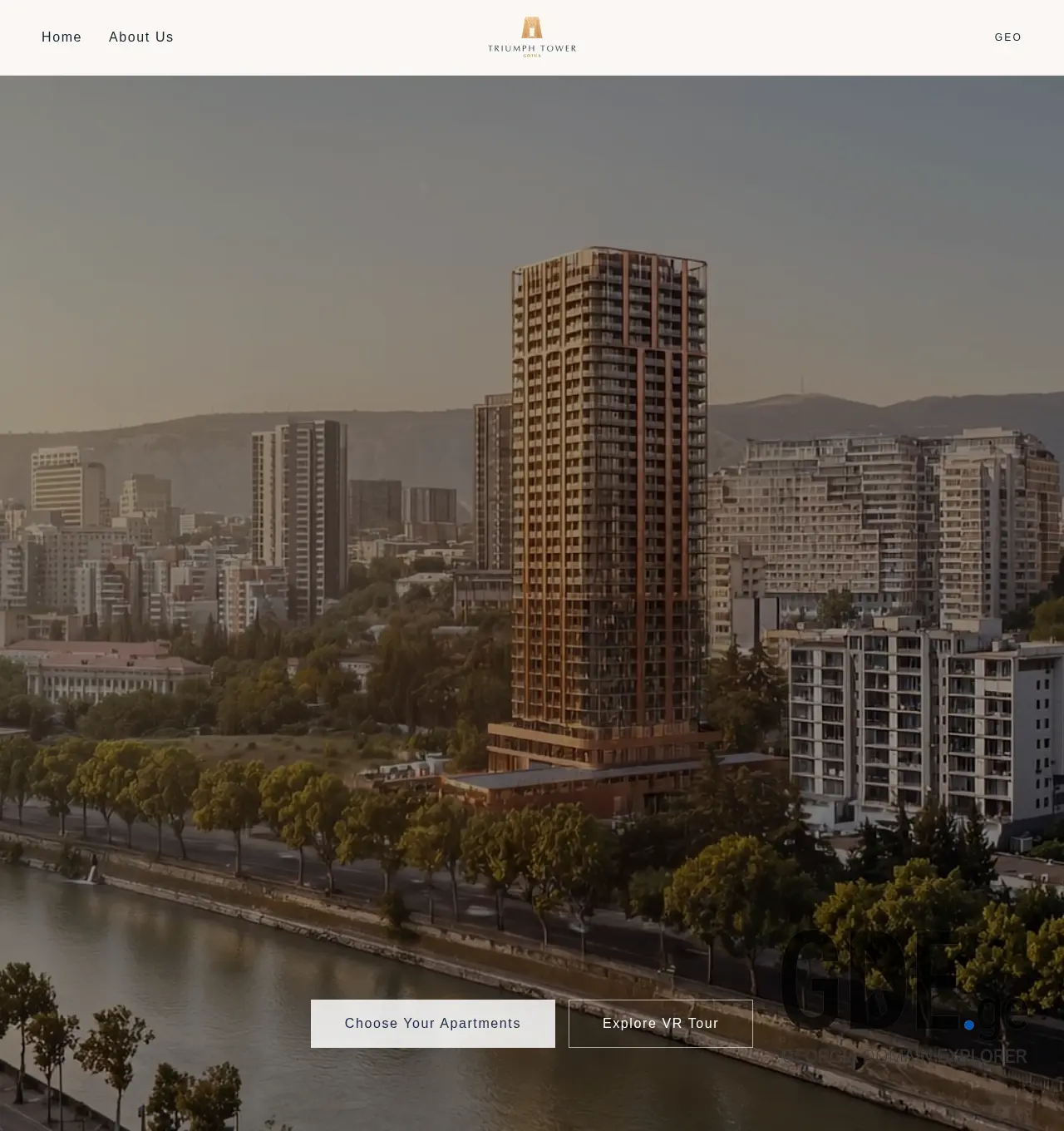This screenshot has width=1064, height=1131.
Task: Switch language via GEO link
Action: [x=1008, y=37]
